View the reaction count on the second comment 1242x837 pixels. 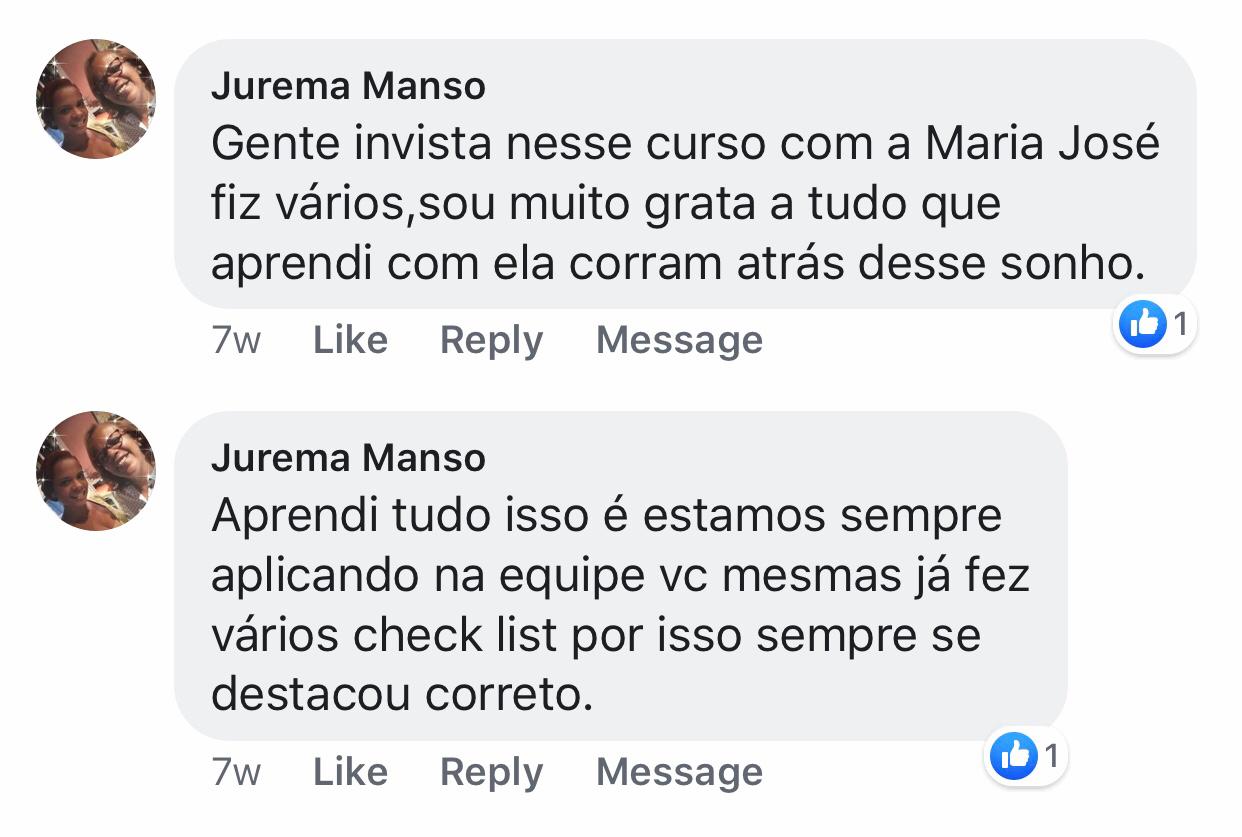point(1051,756)
